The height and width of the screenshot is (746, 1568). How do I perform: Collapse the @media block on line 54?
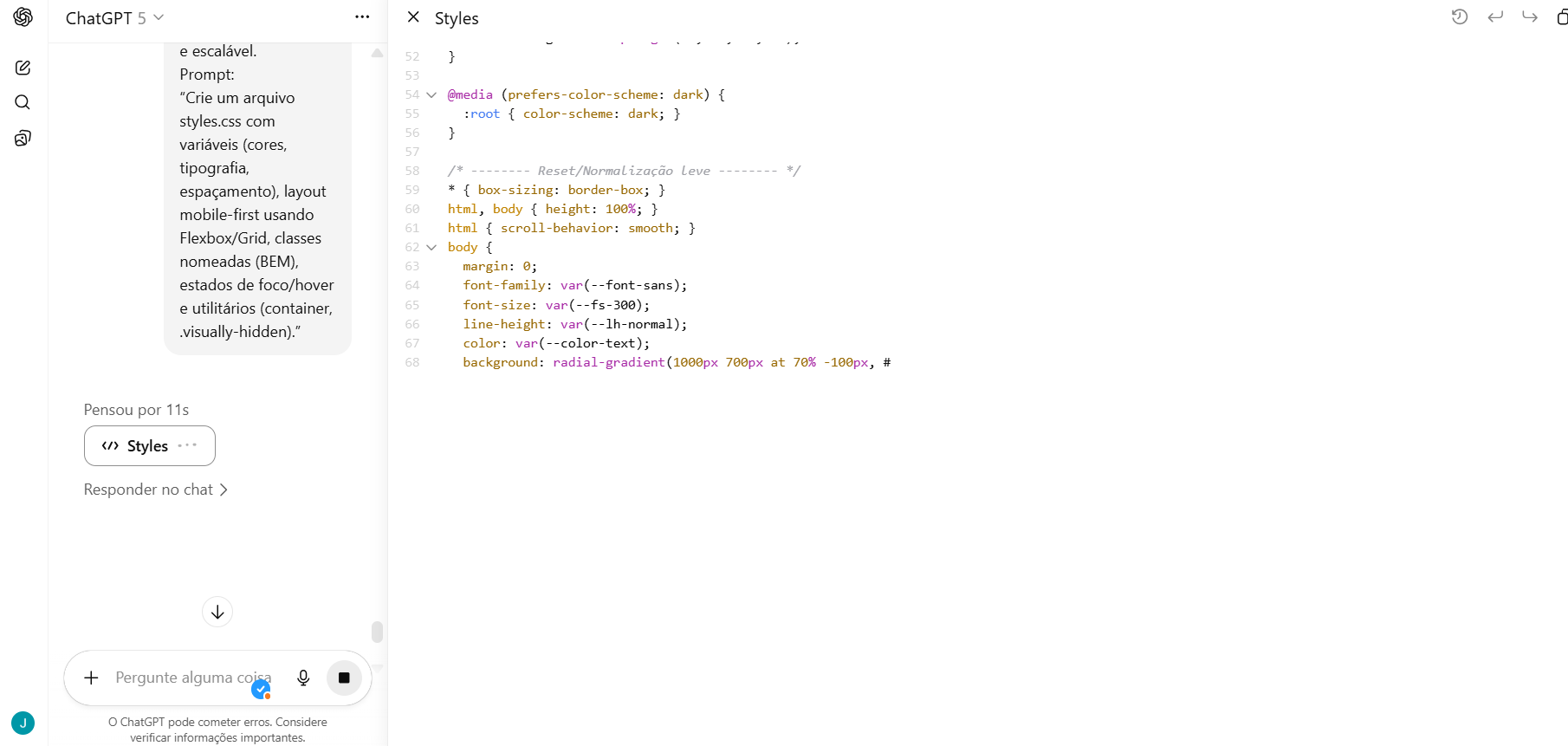tap(431, 94)
